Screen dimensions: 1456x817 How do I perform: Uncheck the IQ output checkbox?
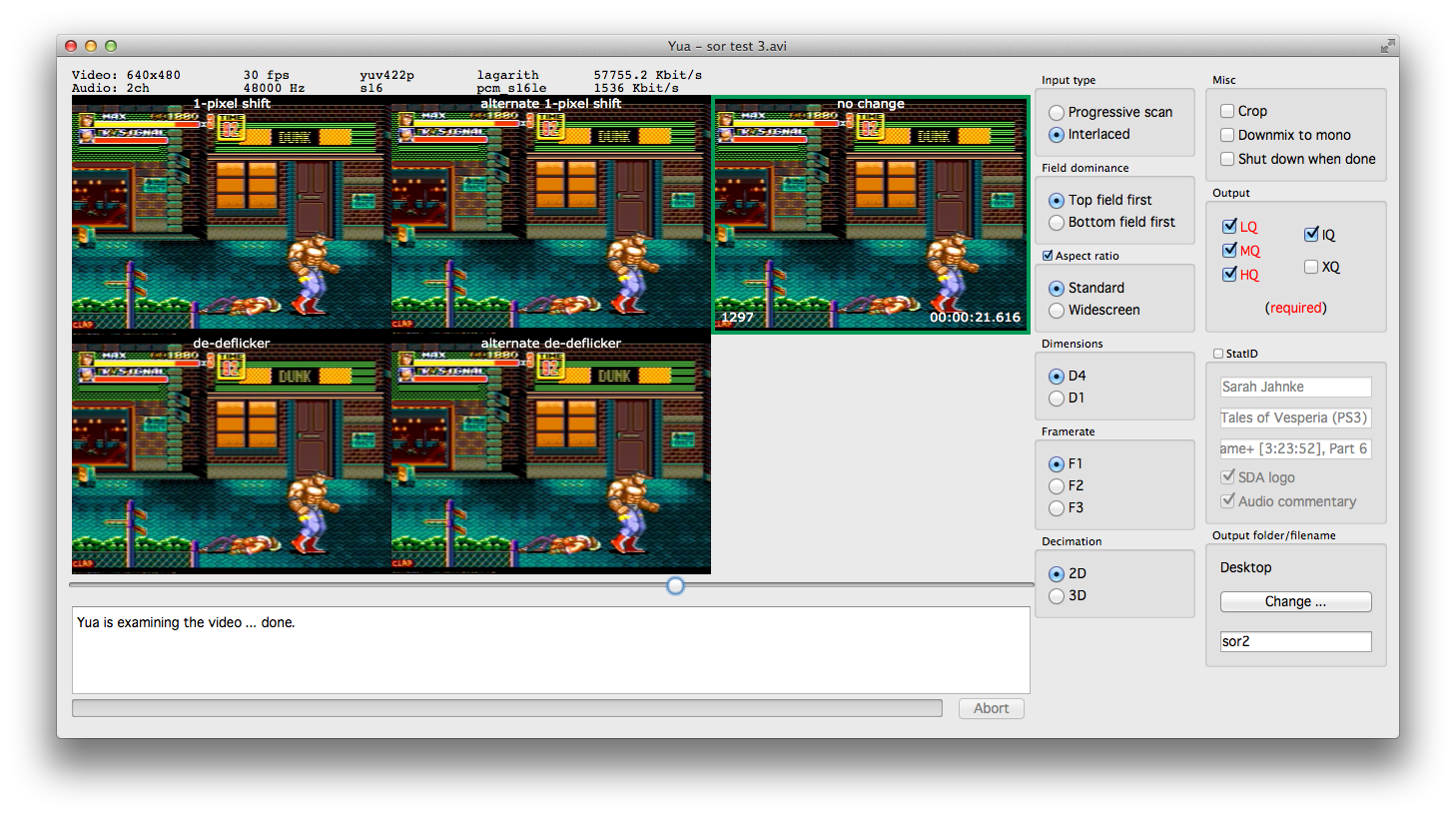[x=1311, y=235]
